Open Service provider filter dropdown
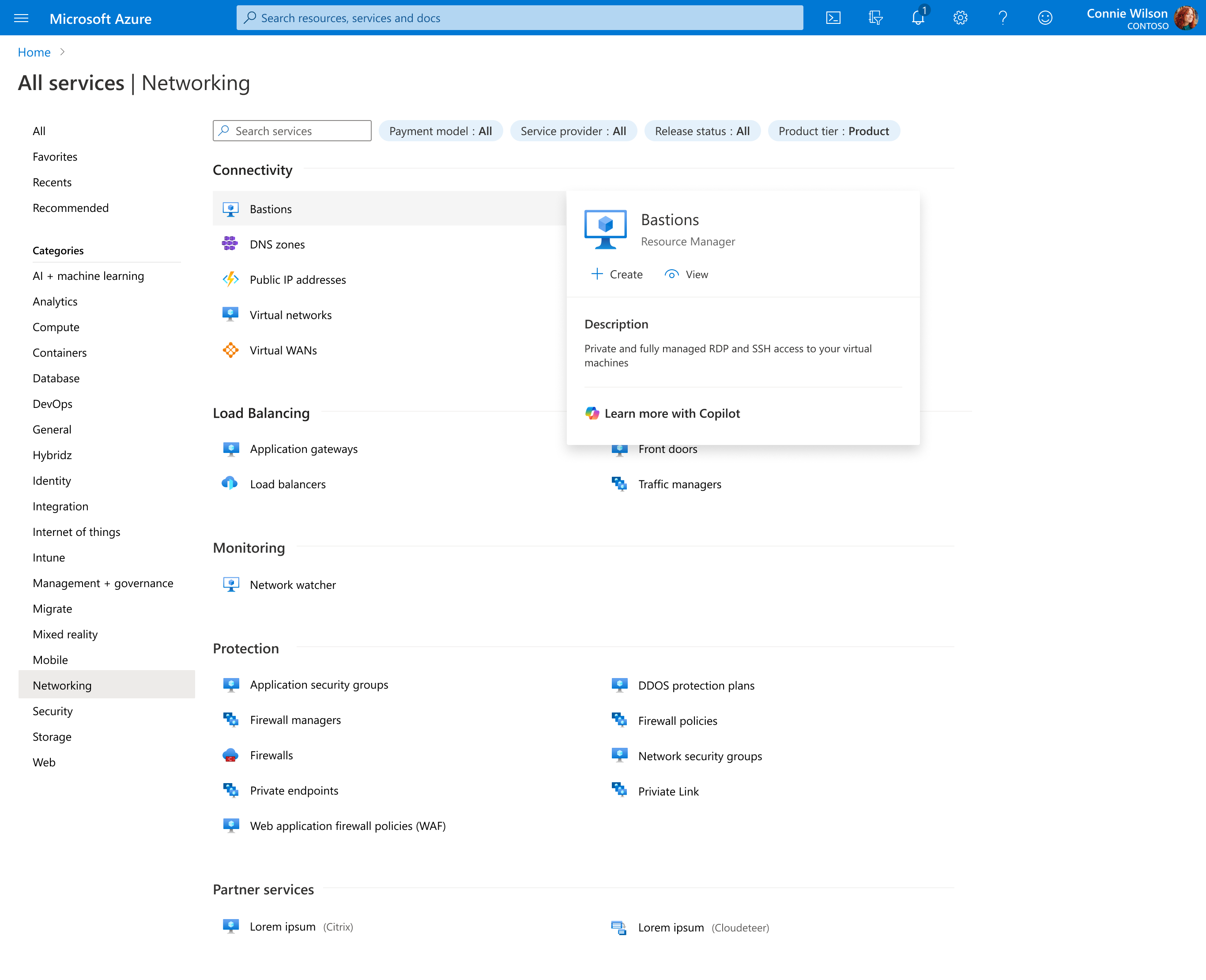1206x980 pixels. [573, 131]
